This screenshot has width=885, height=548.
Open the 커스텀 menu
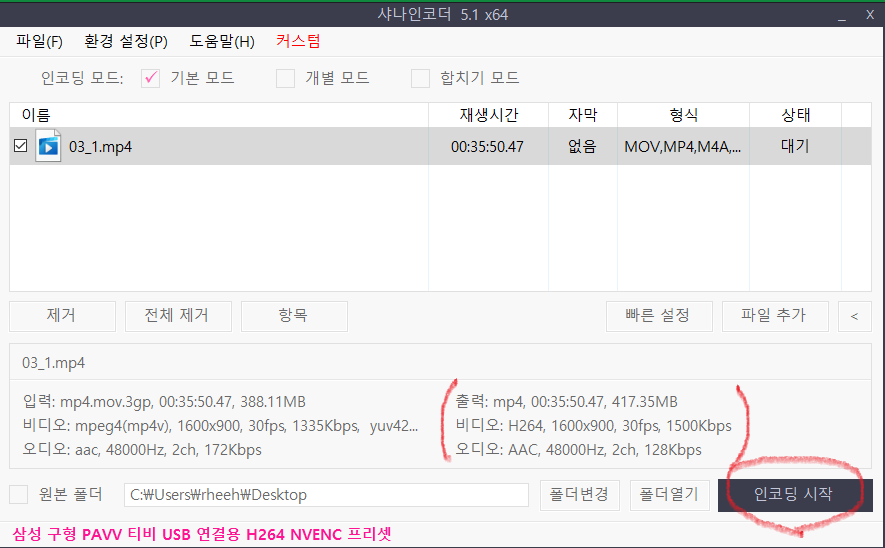[298, 41]
